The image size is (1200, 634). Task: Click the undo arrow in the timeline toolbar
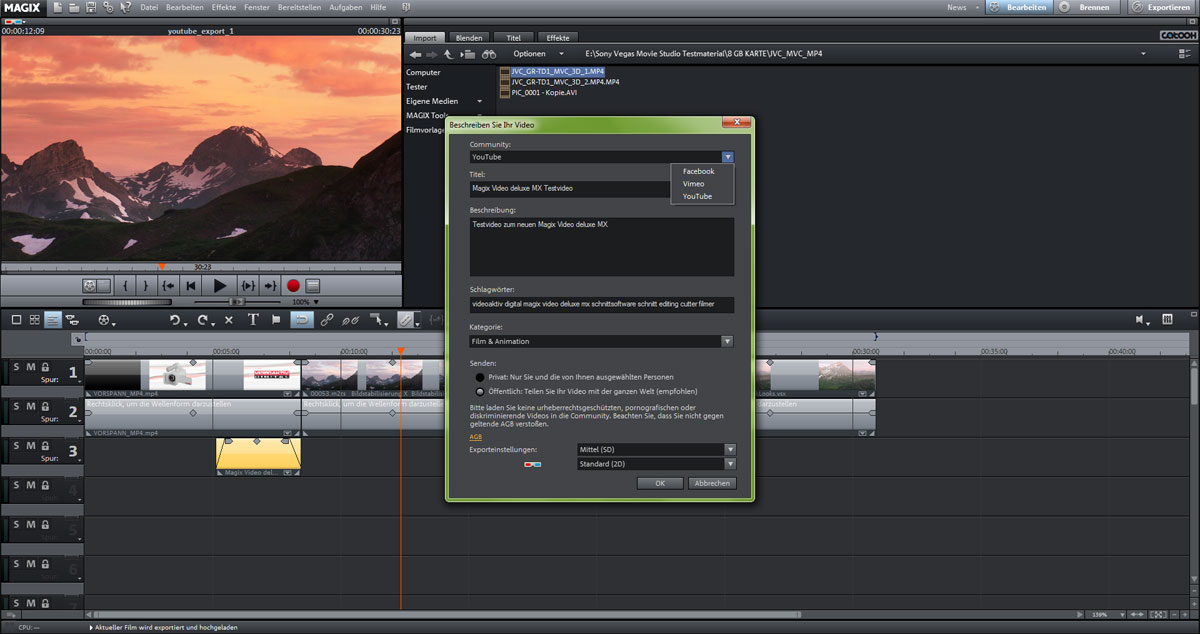coord(174,320)
